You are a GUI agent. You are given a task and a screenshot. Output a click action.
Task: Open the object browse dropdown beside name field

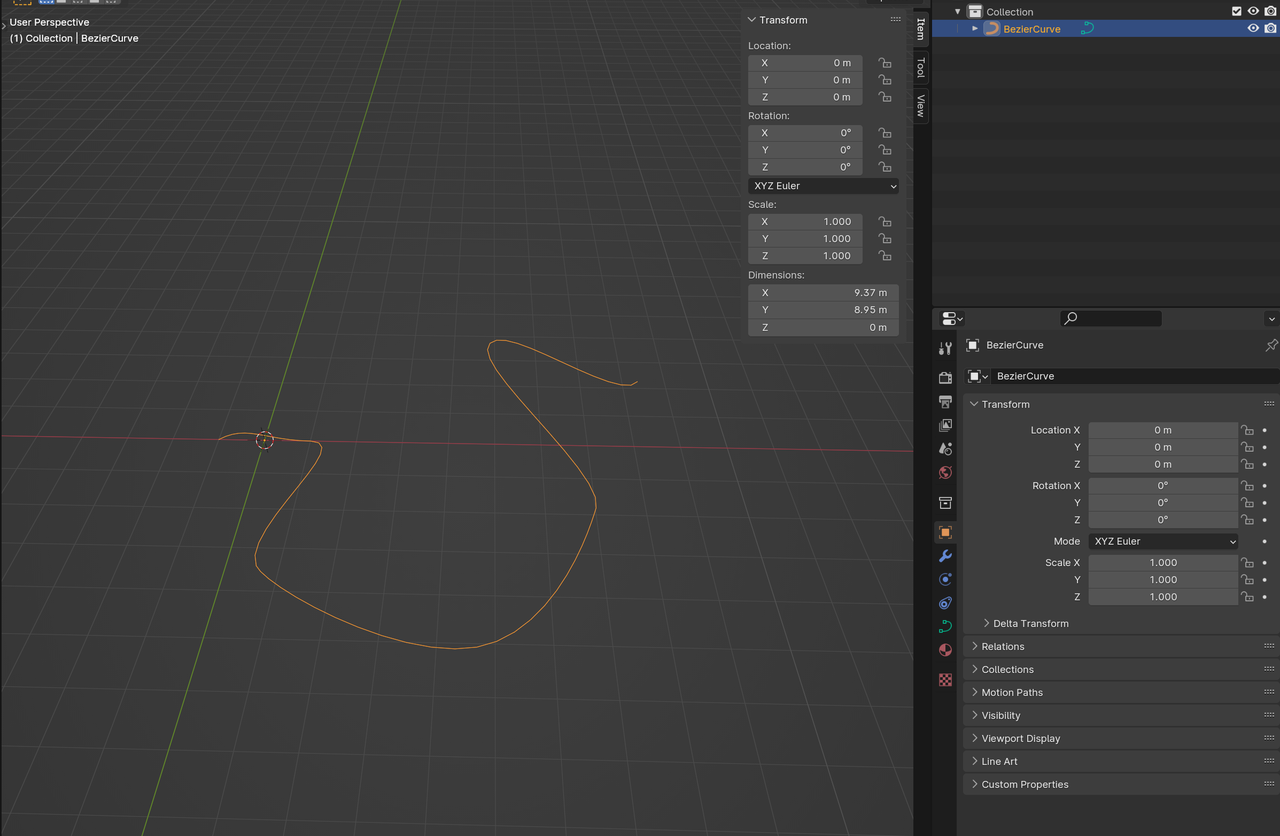coord(977,376)
